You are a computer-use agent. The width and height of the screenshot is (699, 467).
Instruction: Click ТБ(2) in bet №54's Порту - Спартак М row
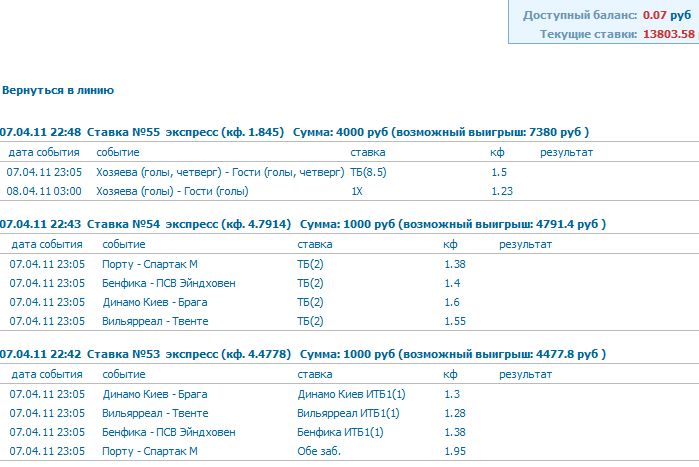(x=310, y=264)
